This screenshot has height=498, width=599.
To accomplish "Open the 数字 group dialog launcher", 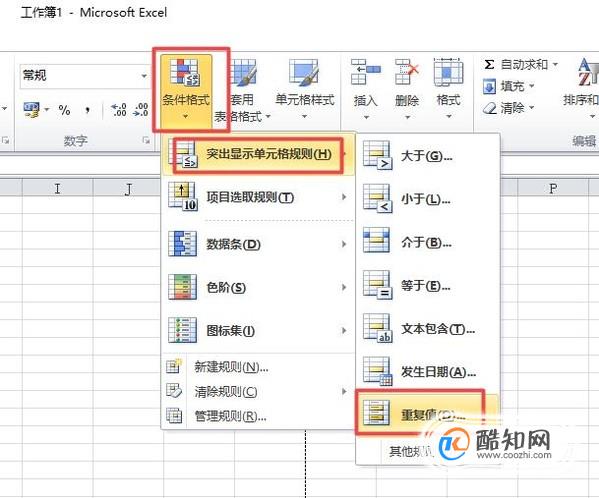I will [x=146, y=141].
